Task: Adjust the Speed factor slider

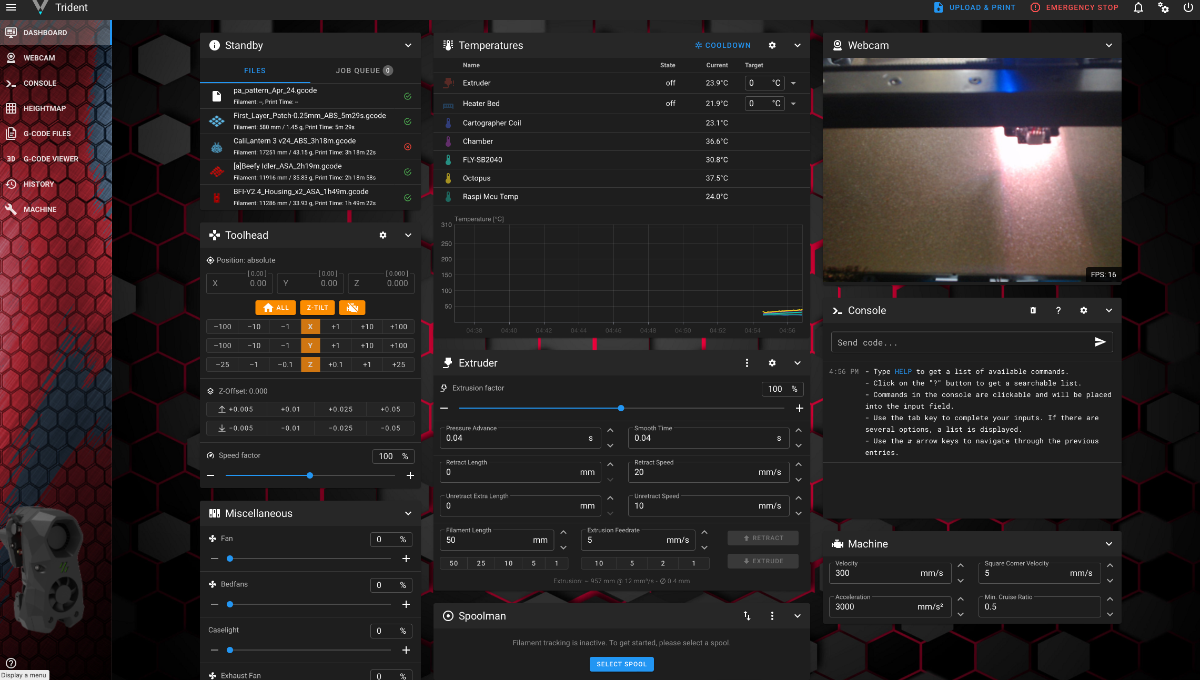Action: pyautogui.click(x=310, y=475)
